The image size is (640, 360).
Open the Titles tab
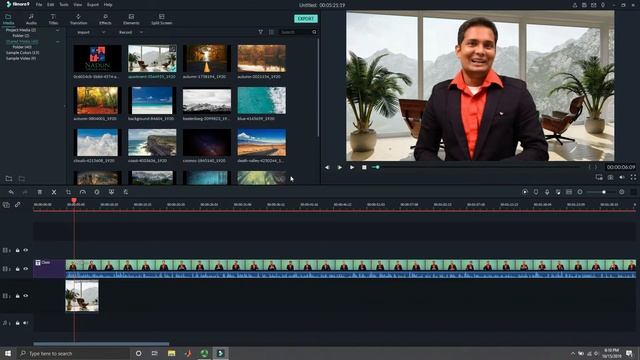point(53,19)
